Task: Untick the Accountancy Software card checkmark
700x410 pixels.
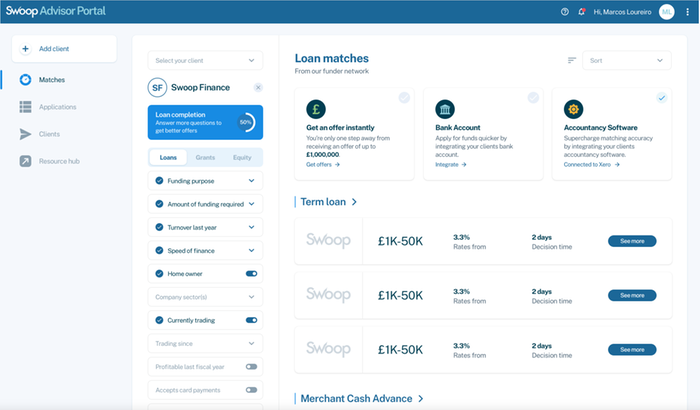Action: (x=662, y=98)
